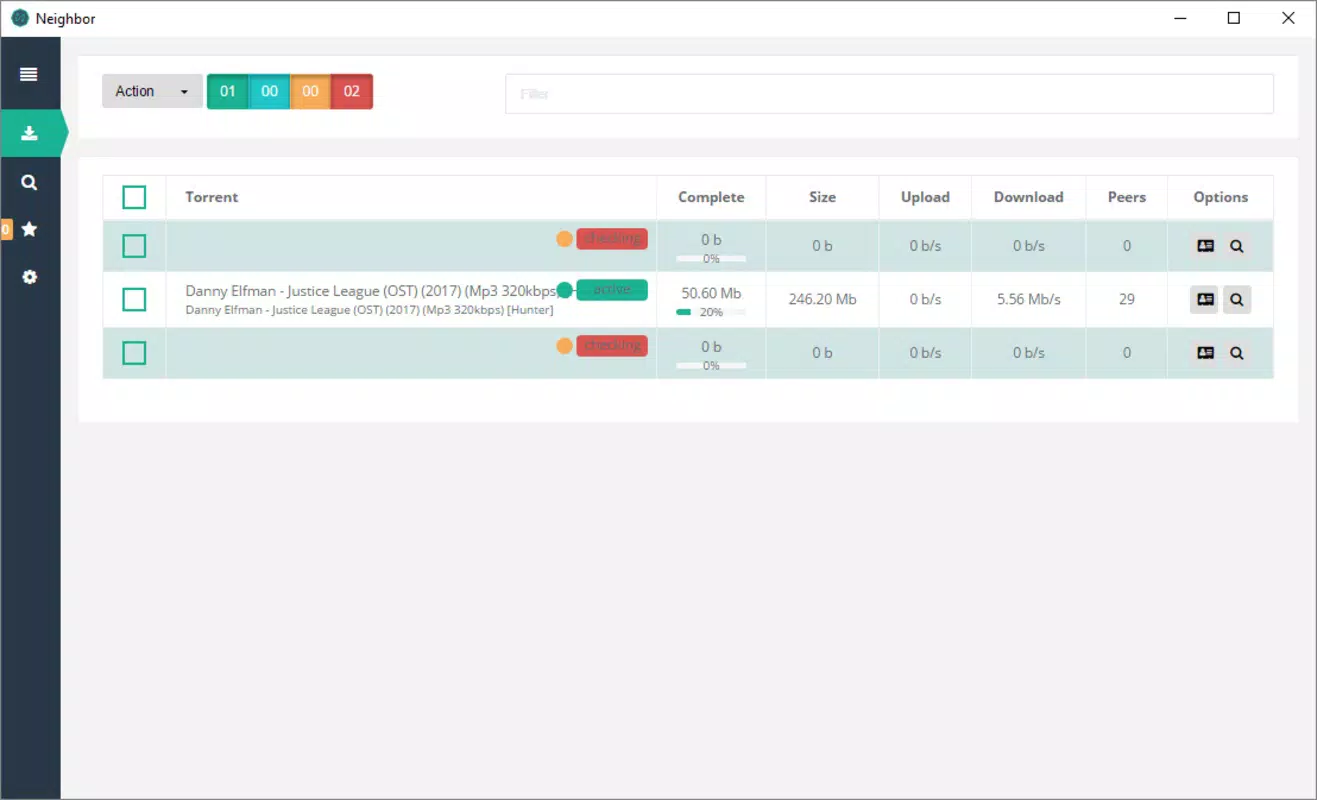Click the Download column header

1028,197
